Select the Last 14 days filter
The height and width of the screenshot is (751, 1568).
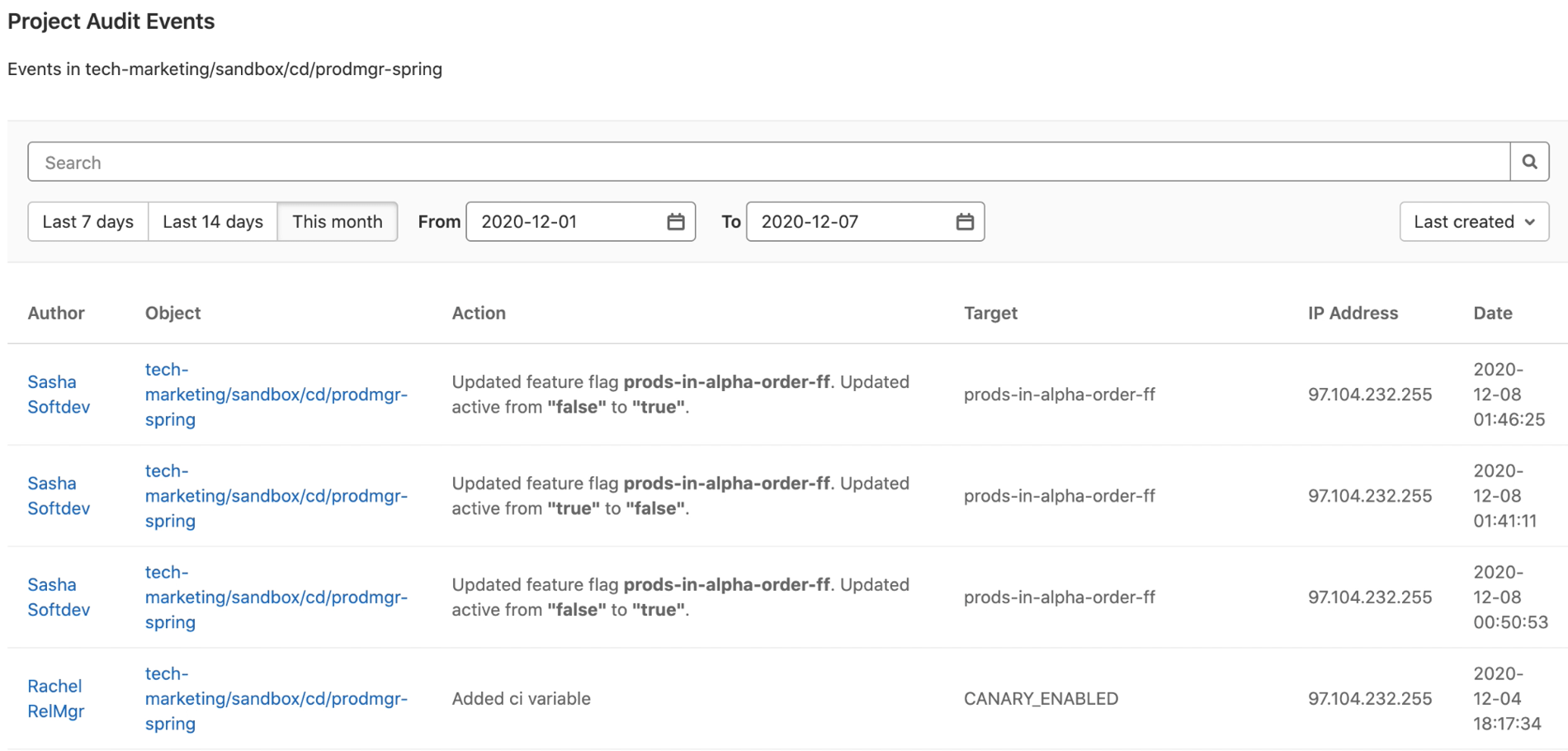pos(212,221)
